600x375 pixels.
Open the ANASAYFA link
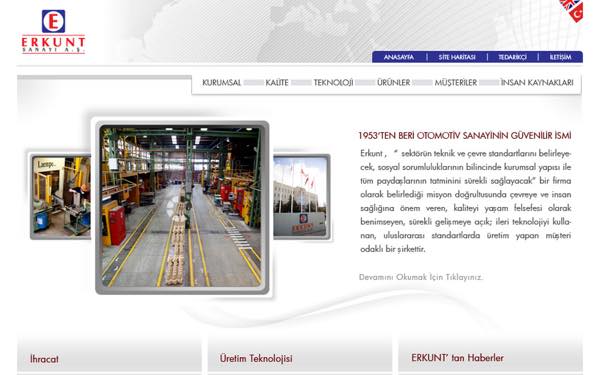tap(399, 57)
